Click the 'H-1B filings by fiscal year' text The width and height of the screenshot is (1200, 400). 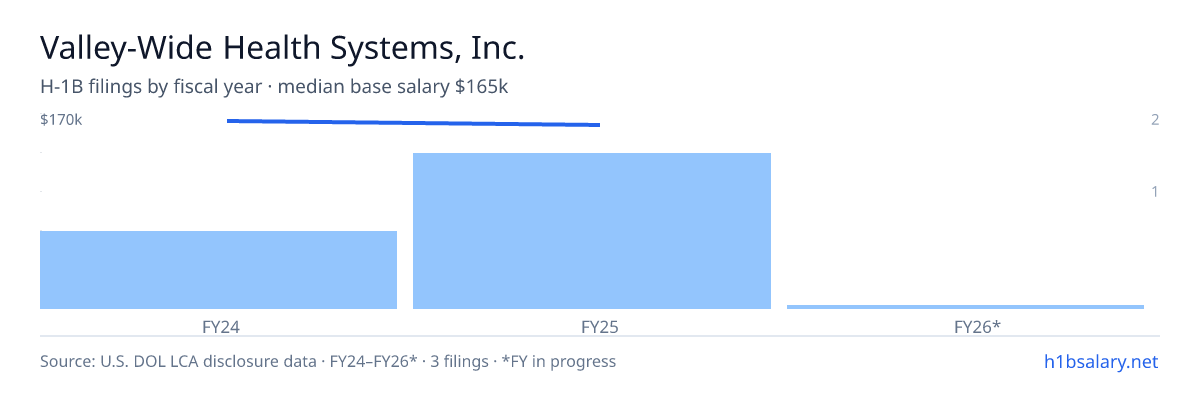point(151,87)
